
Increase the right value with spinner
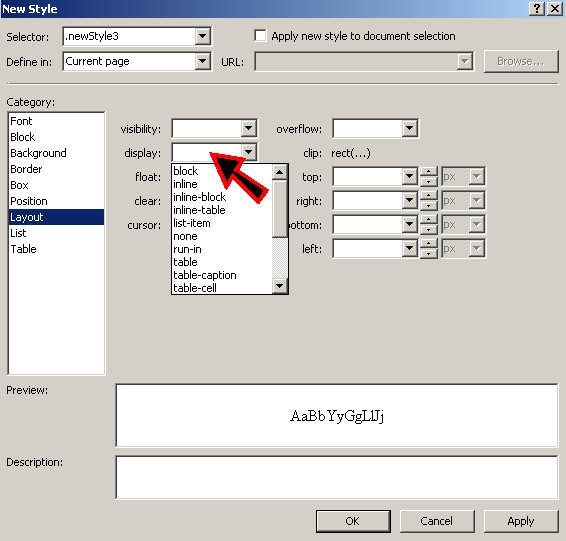click(x=428, y=196)
